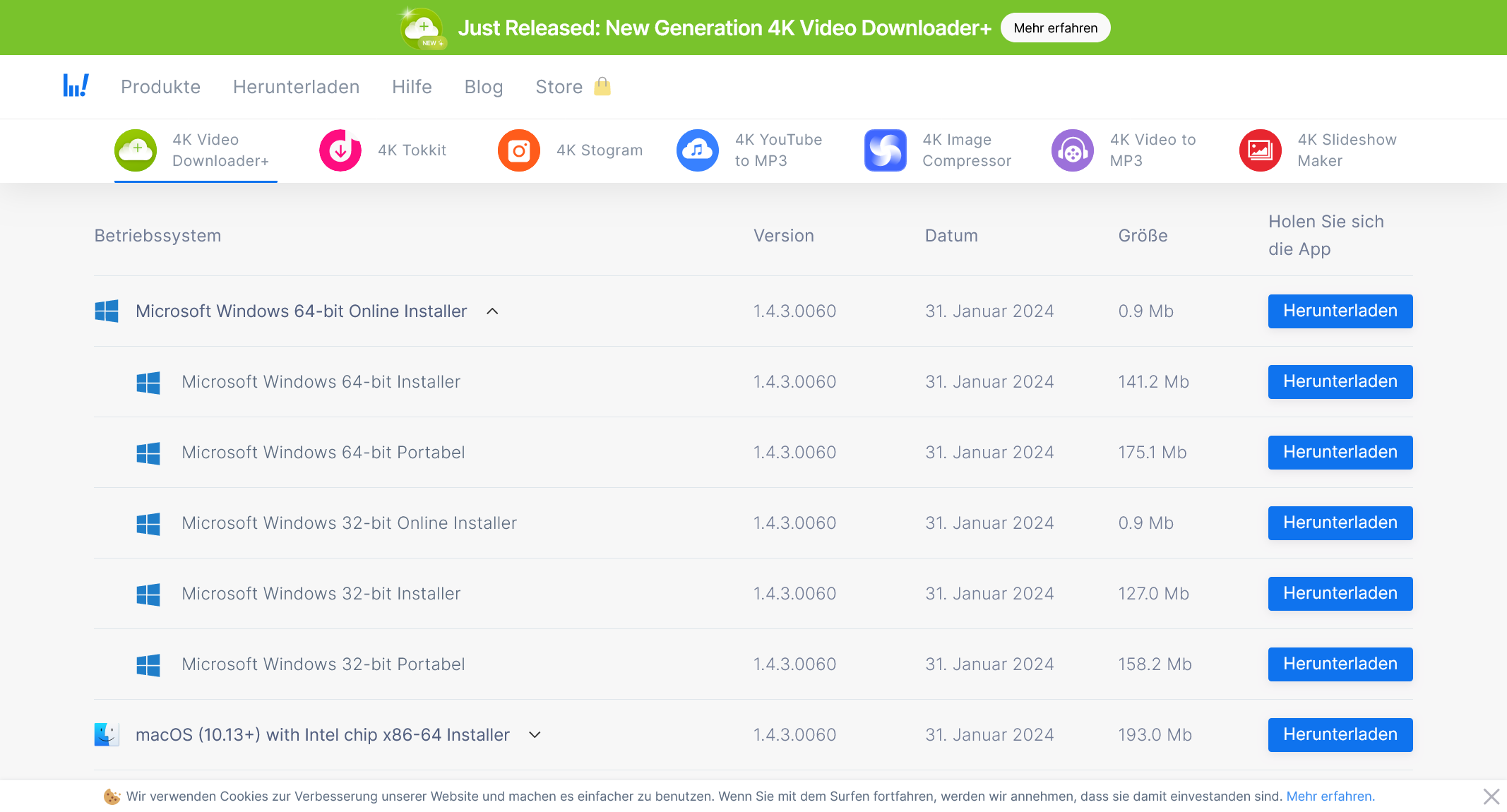Collapse the Windows 64-bit Online Installer list
The width and height of the screenshot is (1507, 812).
pos(492,311)
